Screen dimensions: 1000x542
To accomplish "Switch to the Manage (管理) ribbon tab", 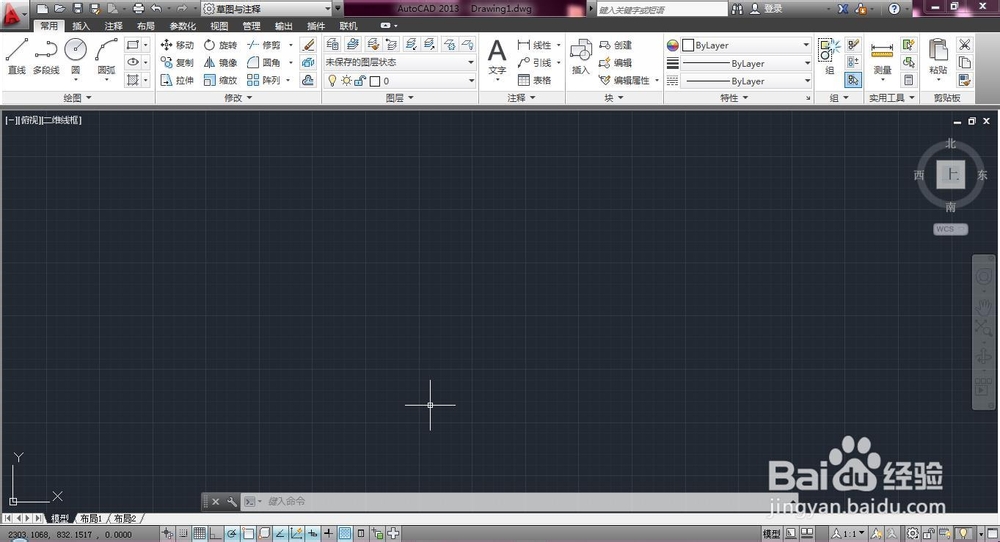I will tap(251, 26).
